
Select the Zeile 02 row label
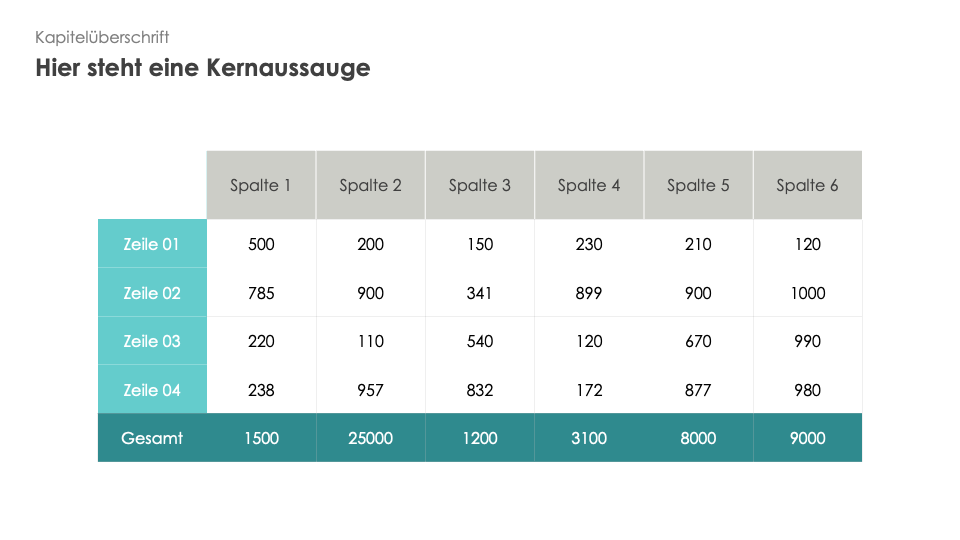pyautogui.click(x=152, y=292)
